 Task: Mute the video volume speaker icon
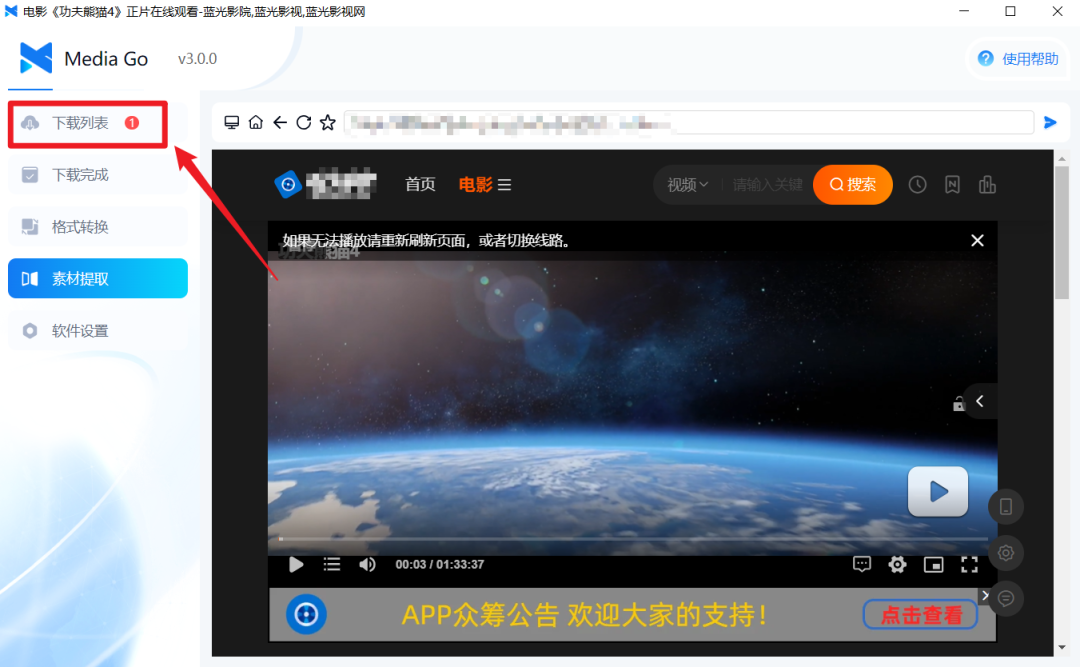pos(367,564)
